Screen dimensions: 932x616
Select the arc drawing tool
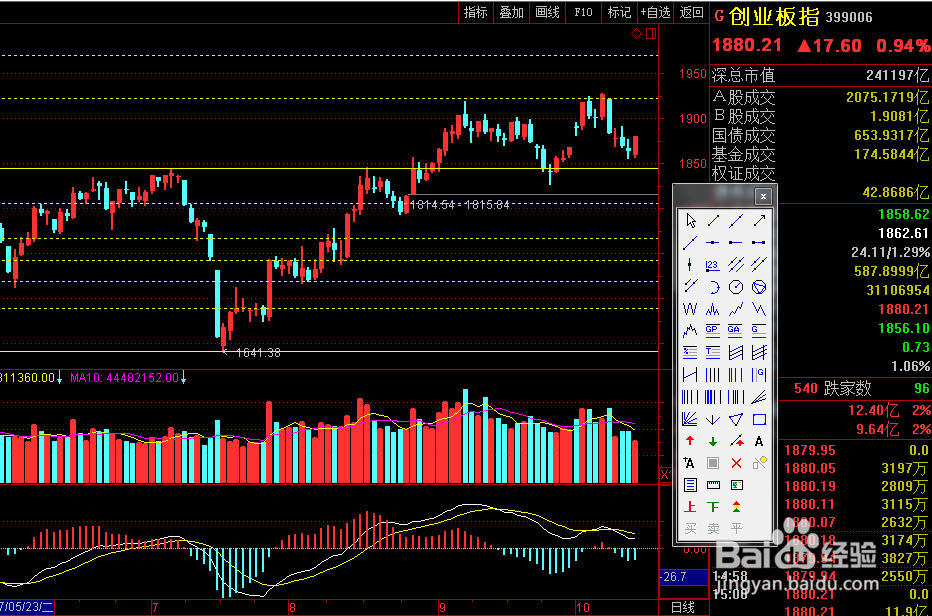[713, 287]
